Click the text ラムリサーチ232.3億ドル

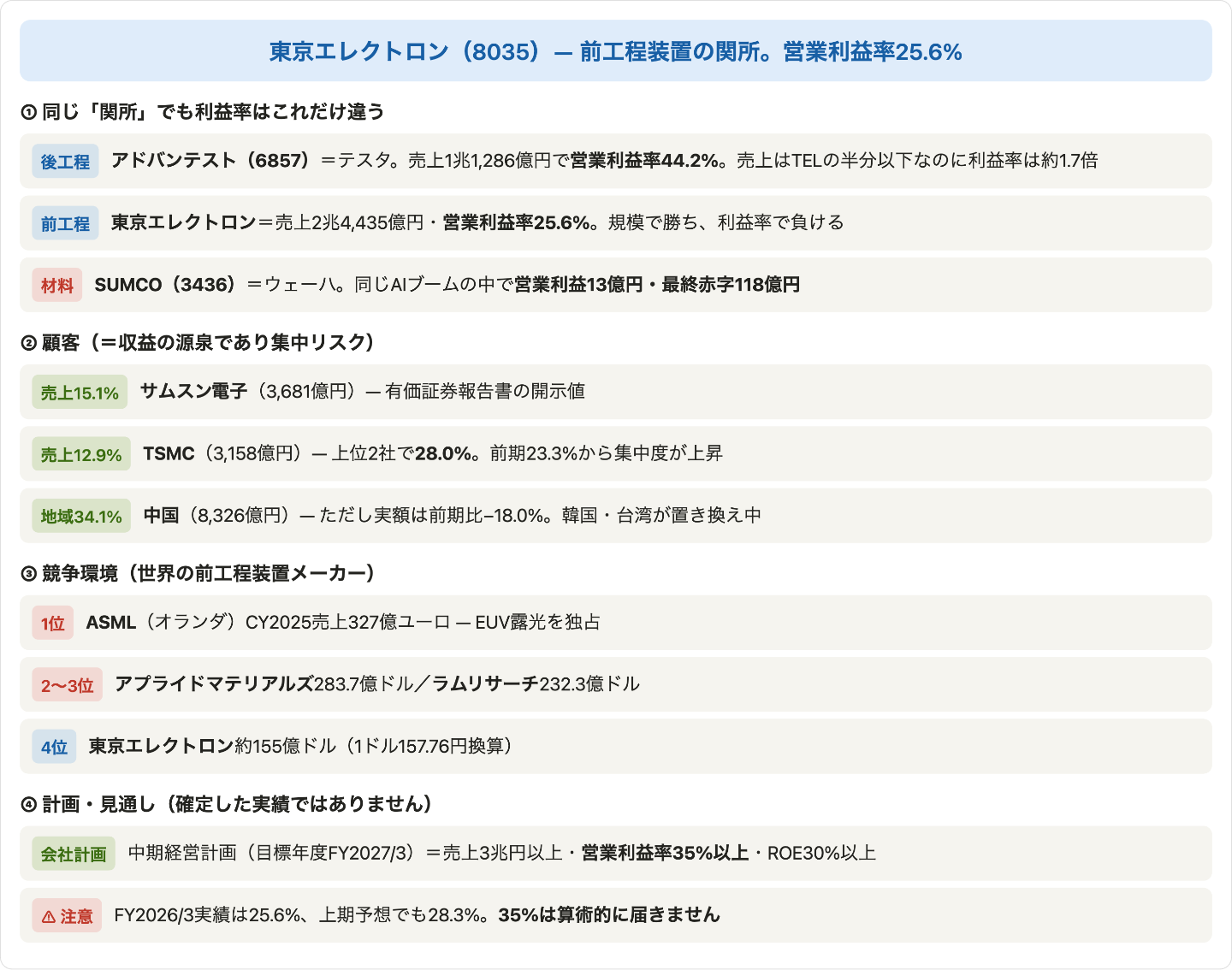pos(536,683)
